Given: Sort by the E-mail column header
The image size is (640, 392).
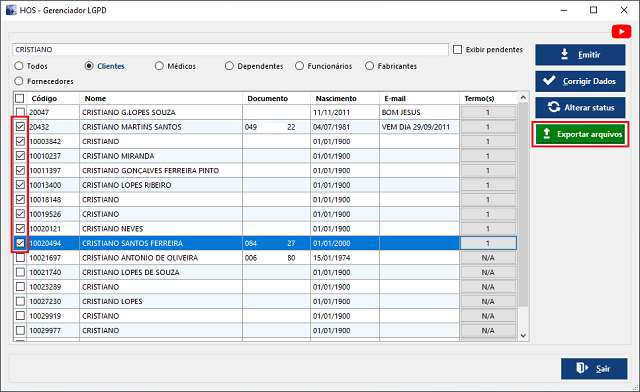Looking at the screenshot, I should 420,98.
